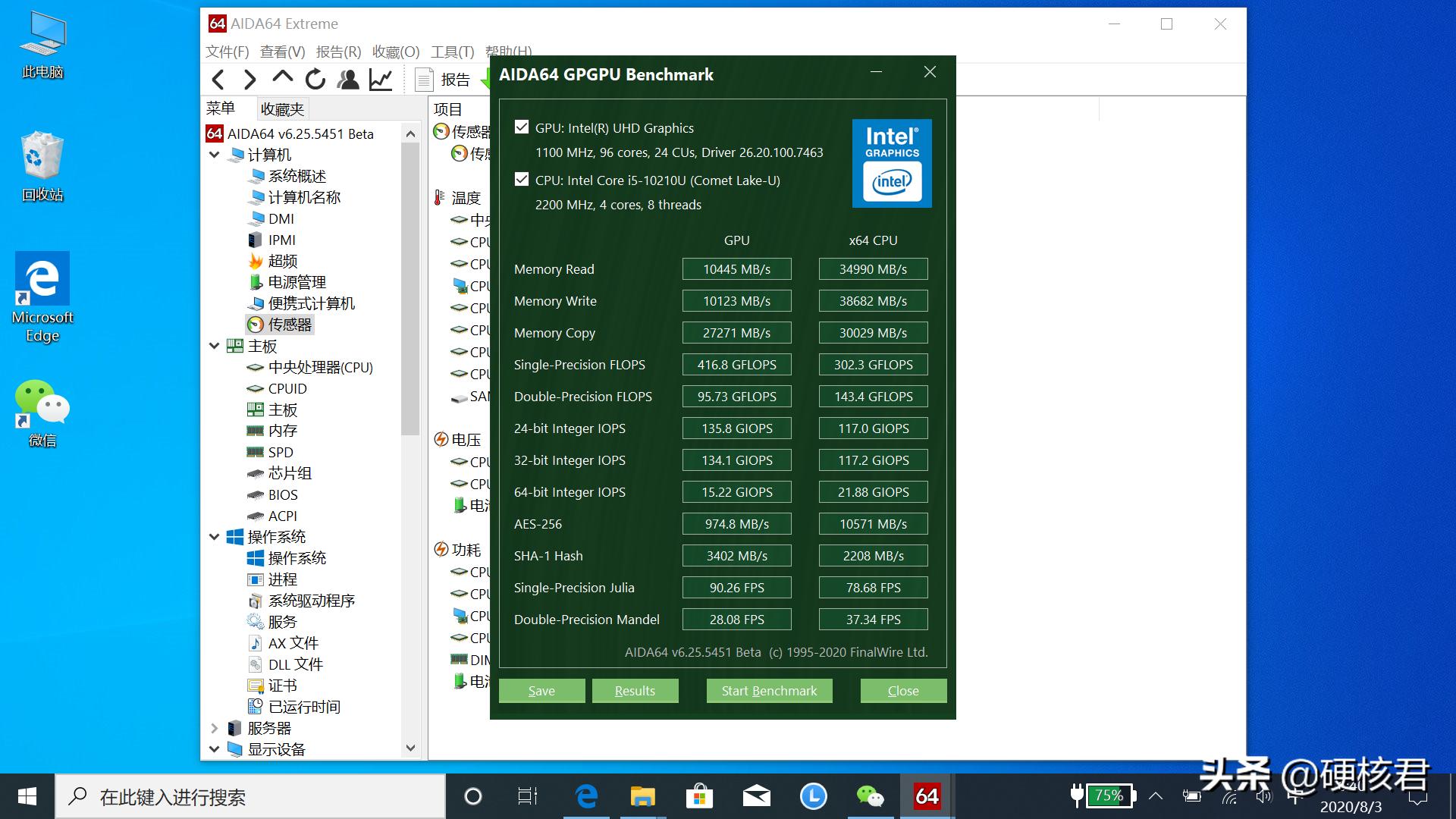The image size is (1456, 819).
Task: Click the Results button
Action: coord(635,691)
